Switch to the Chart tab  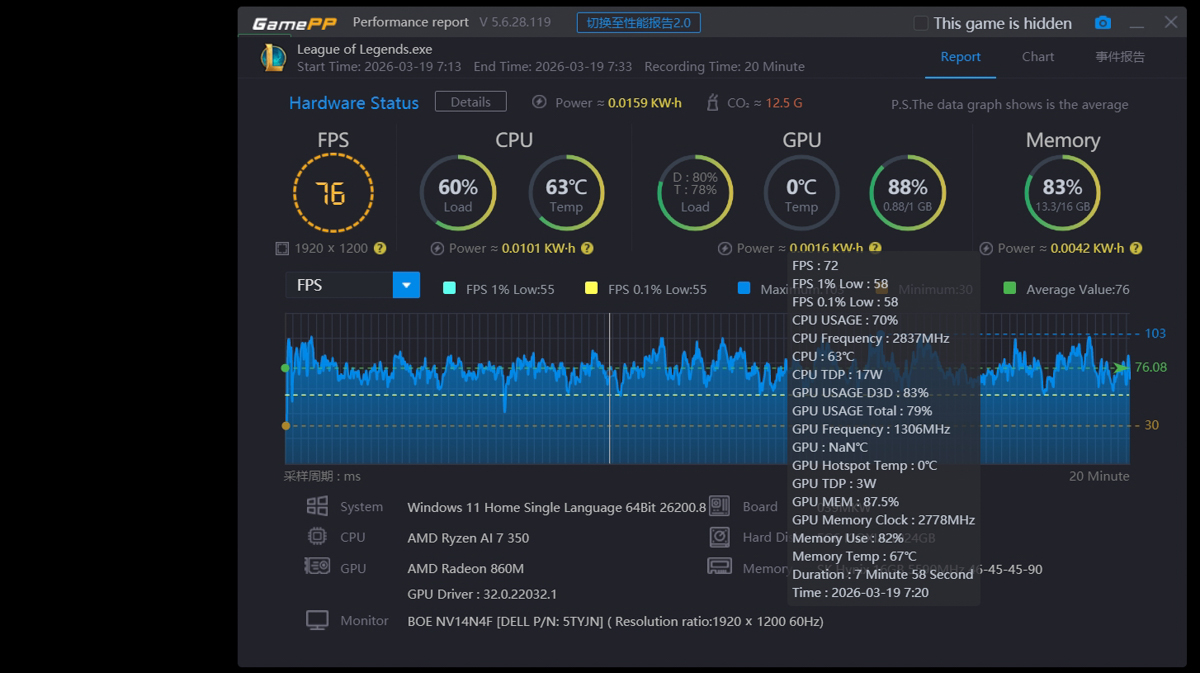click(1037, 57)
